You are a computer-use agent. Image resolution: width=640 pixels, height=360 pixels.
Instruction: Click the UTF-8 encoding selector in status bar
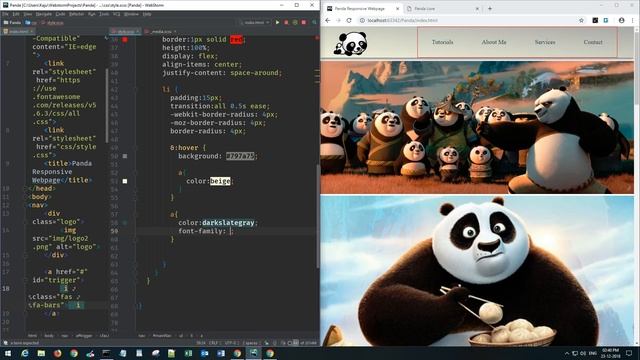pyautogui.click(x=231, y=343)
